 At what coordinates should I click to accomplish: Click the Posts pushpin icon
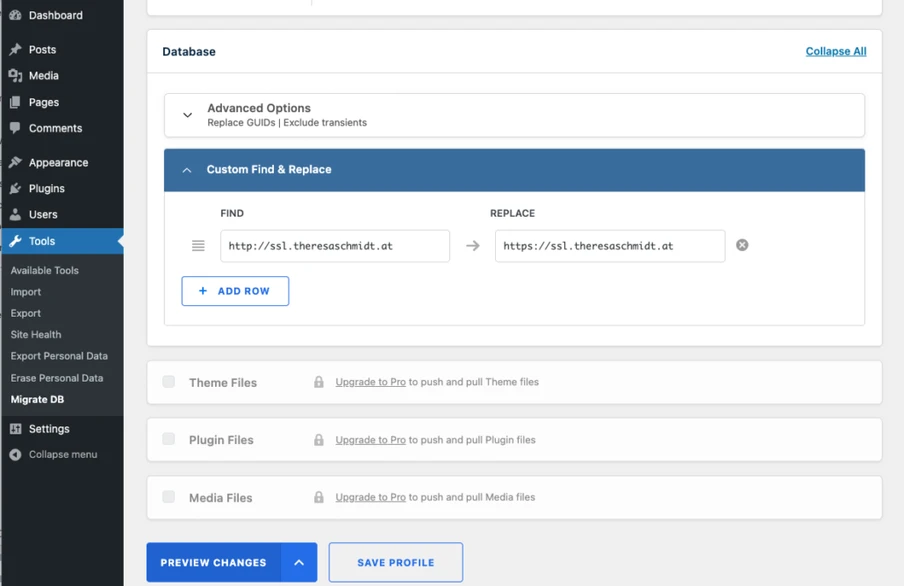15,50
